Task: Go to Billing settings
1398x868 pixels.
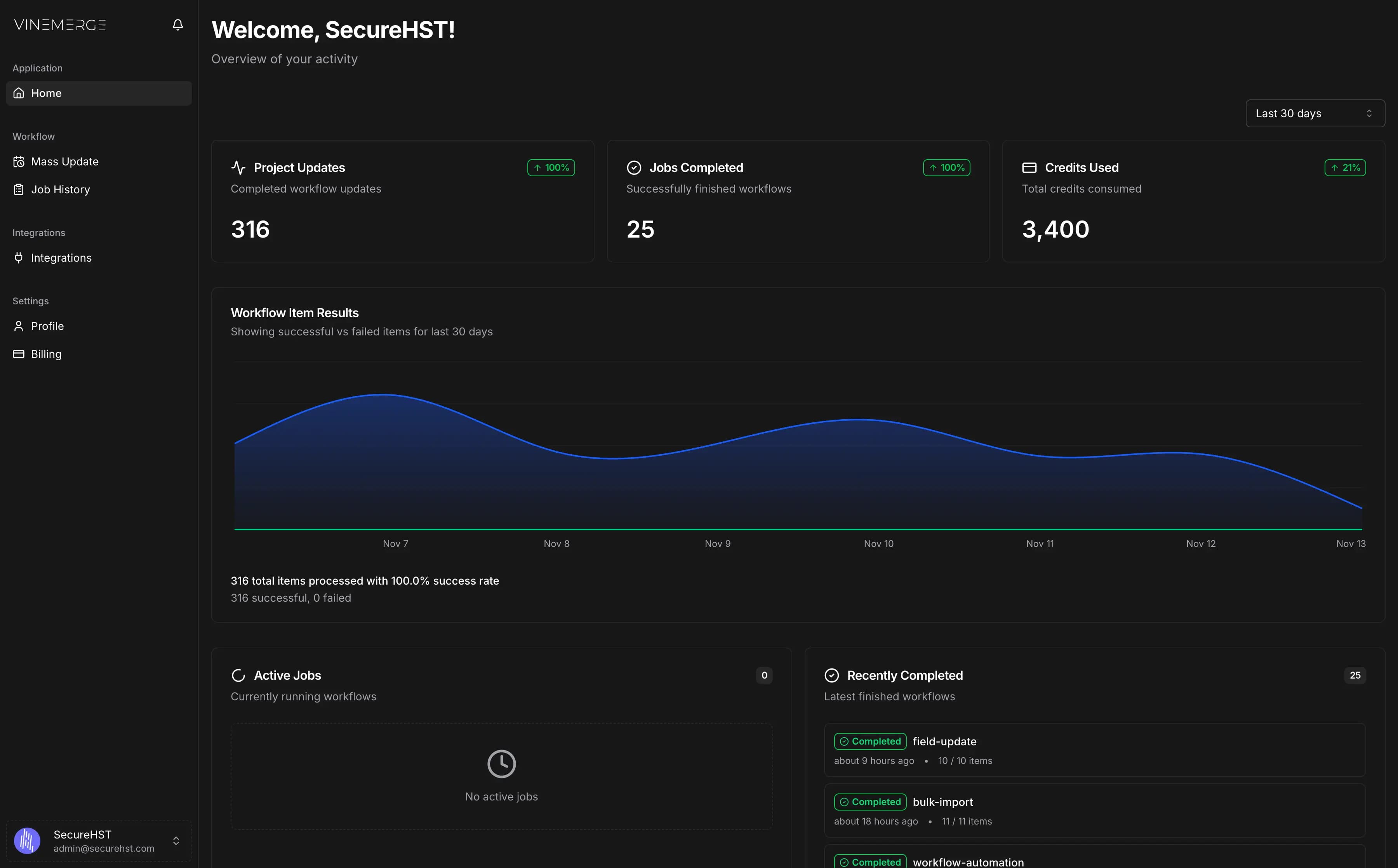Action: 46,354
